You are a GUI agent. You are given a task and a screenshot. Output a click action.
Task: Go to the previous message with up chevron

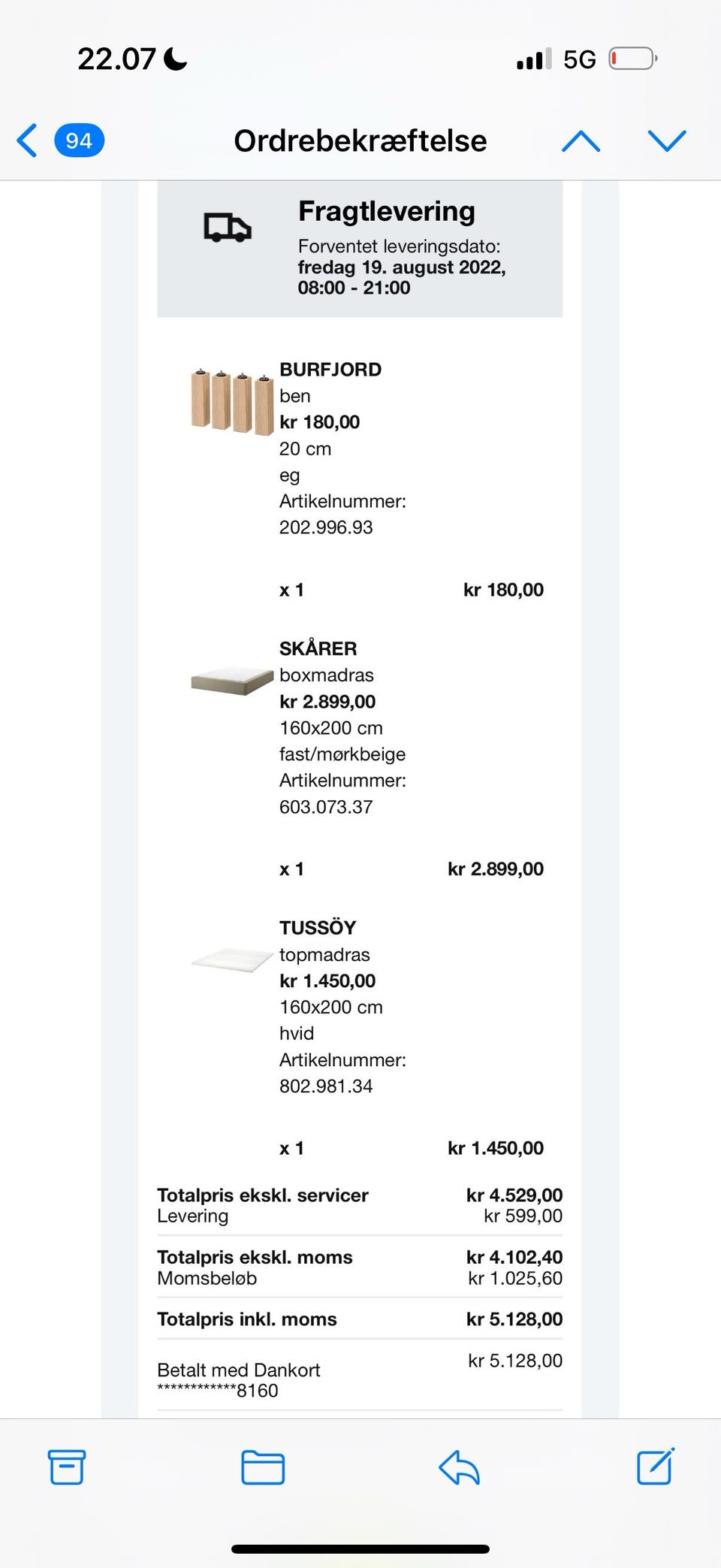[581, 140]
